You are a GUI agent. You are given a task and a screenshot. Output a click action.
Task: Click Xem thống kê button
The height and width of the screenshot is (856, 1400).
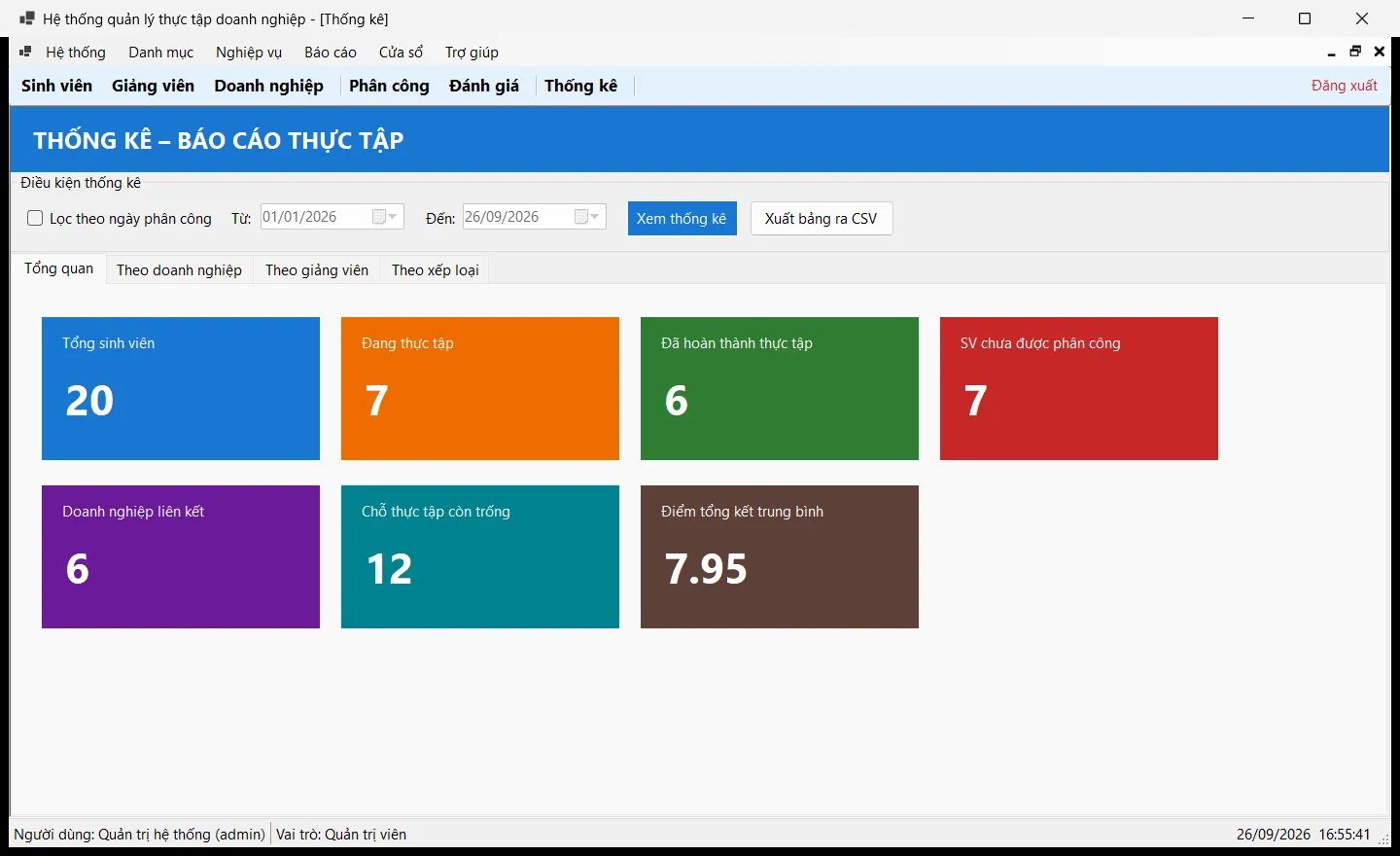(x=682, y=219)
